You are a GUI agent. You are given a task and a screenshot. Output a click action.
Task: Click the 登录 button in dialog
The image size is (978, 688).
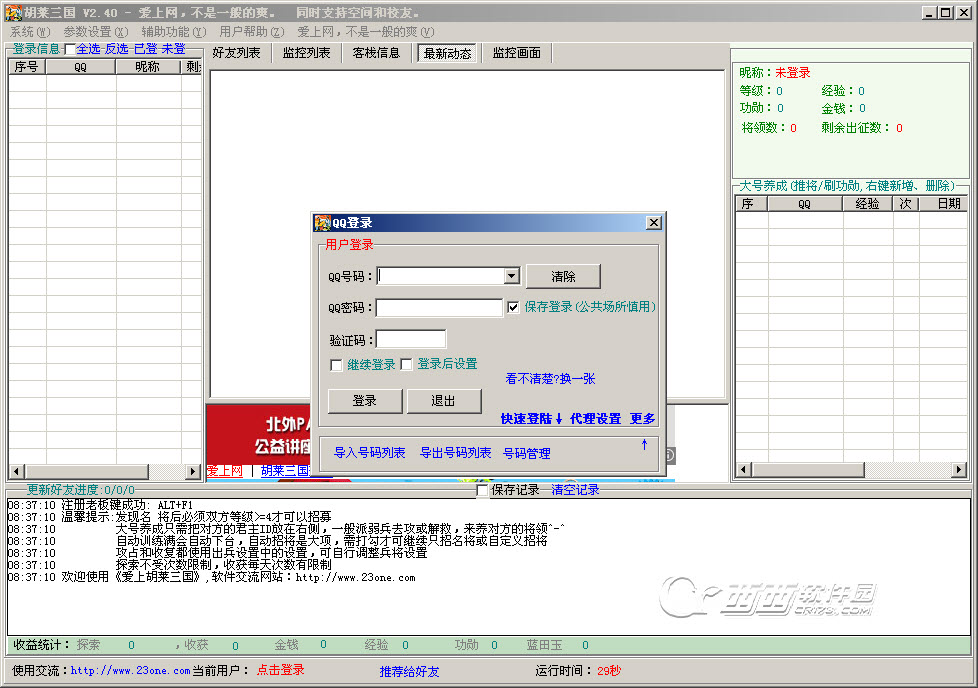[365, 401]
